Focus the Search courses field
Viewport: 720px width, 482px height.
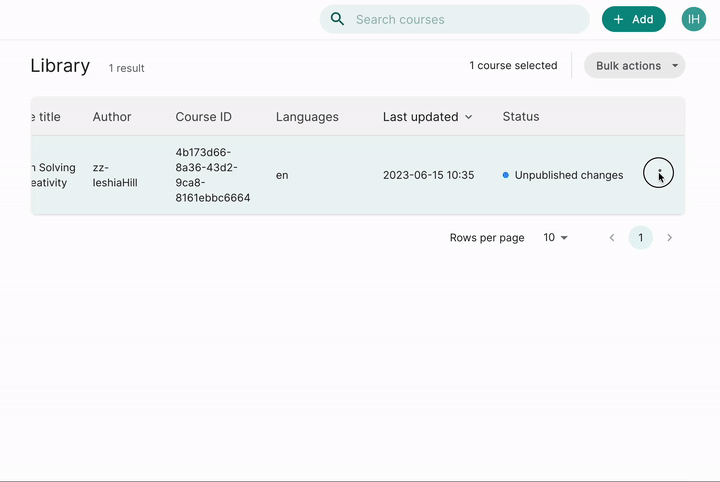(455, 19)
